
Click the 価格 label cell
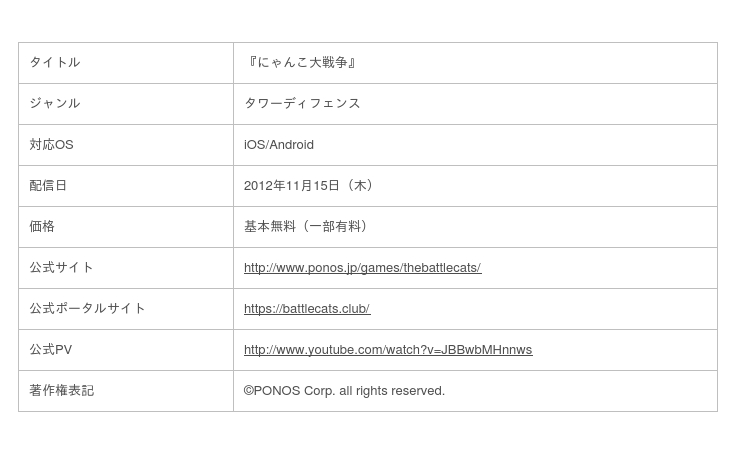point(126,227)
